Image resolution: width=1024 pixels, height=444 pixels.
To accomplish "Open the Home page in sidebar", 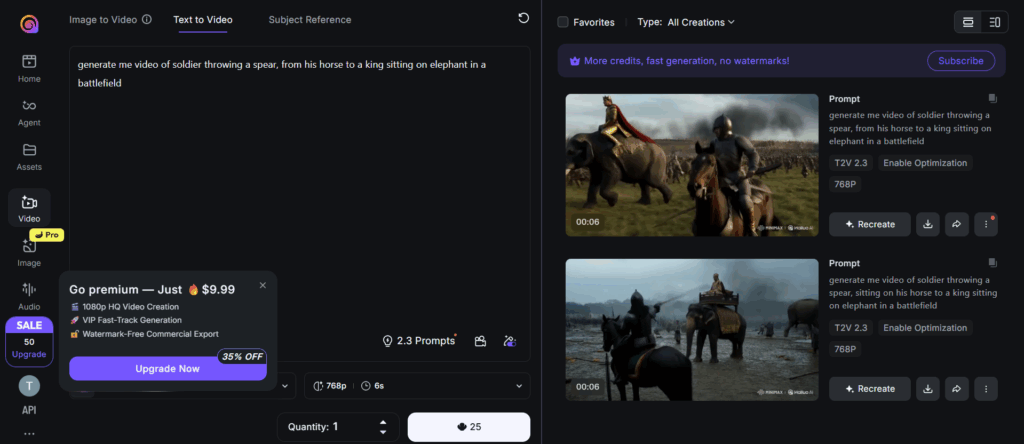I will coord(29,67).
